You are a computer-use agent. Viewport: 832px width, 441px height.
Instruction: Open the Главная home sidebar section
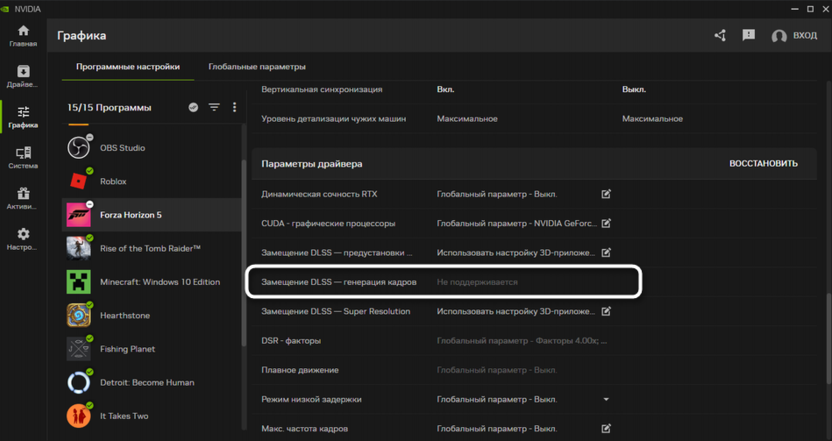(x=23, y=36)
